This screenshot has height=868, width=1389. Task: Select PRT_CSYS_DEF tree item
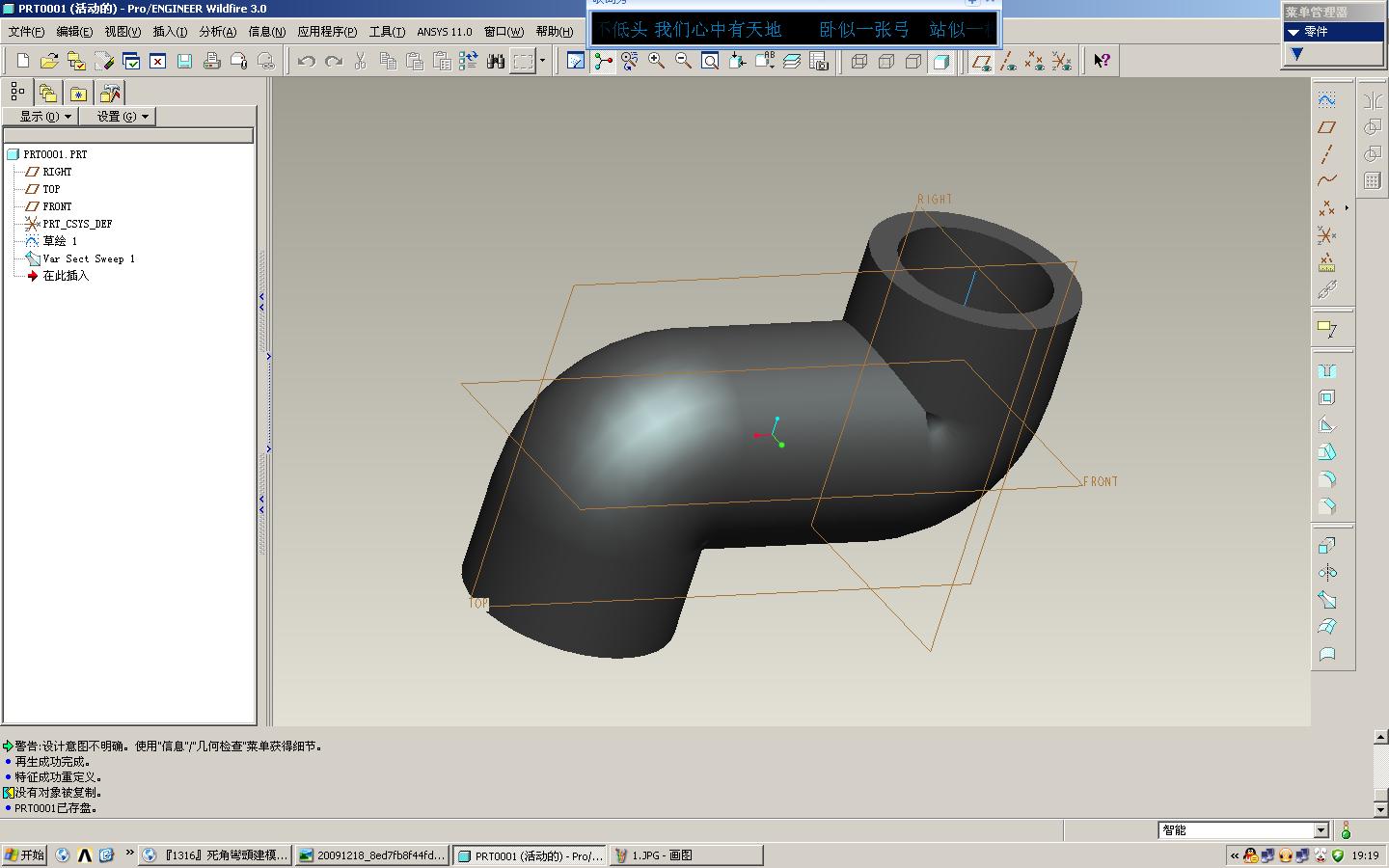tap(77, 224)
